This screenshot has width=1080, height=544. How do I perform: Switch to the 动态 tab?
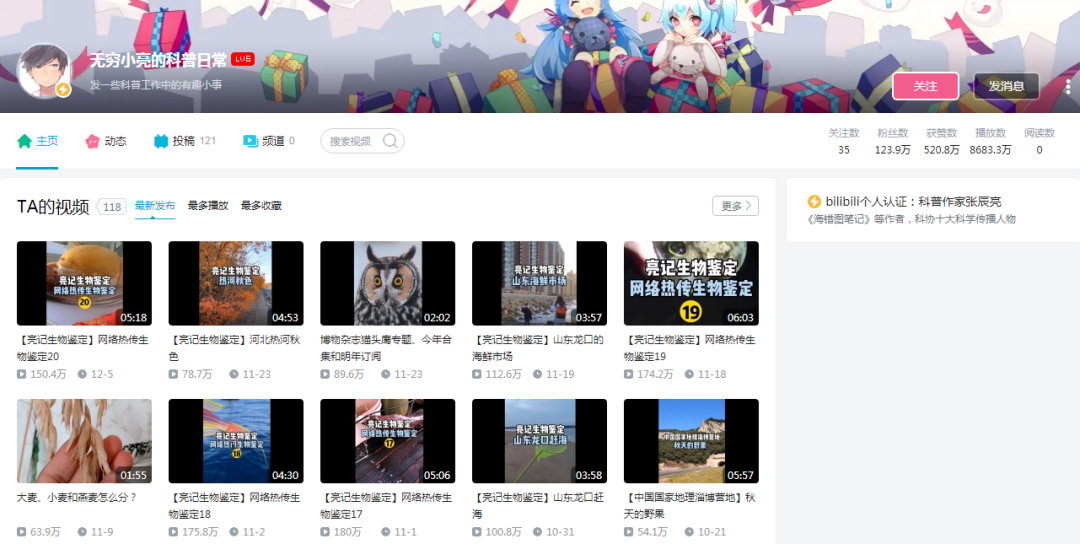click(x=115, y=141)
